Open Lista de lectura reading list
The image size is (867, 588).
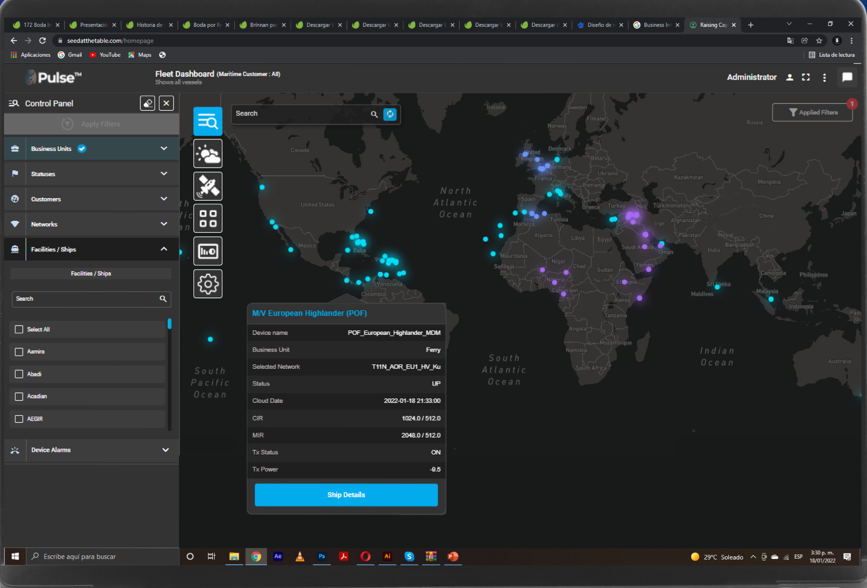click(832, 55)
